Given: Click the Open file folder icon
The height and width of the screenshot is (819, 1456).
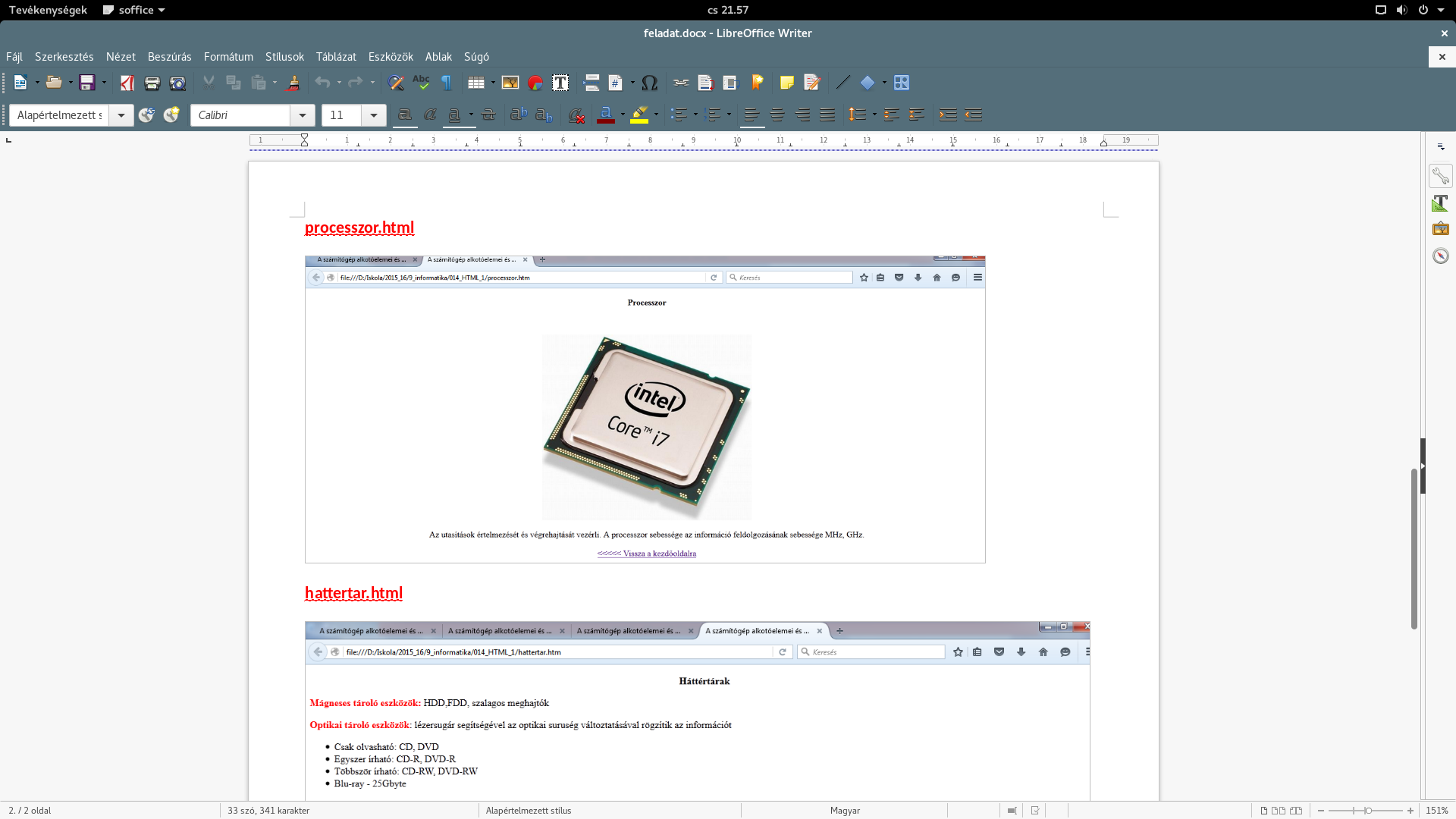Looking at the screenshot, I should pyautogui.click(x=53, y=83).
